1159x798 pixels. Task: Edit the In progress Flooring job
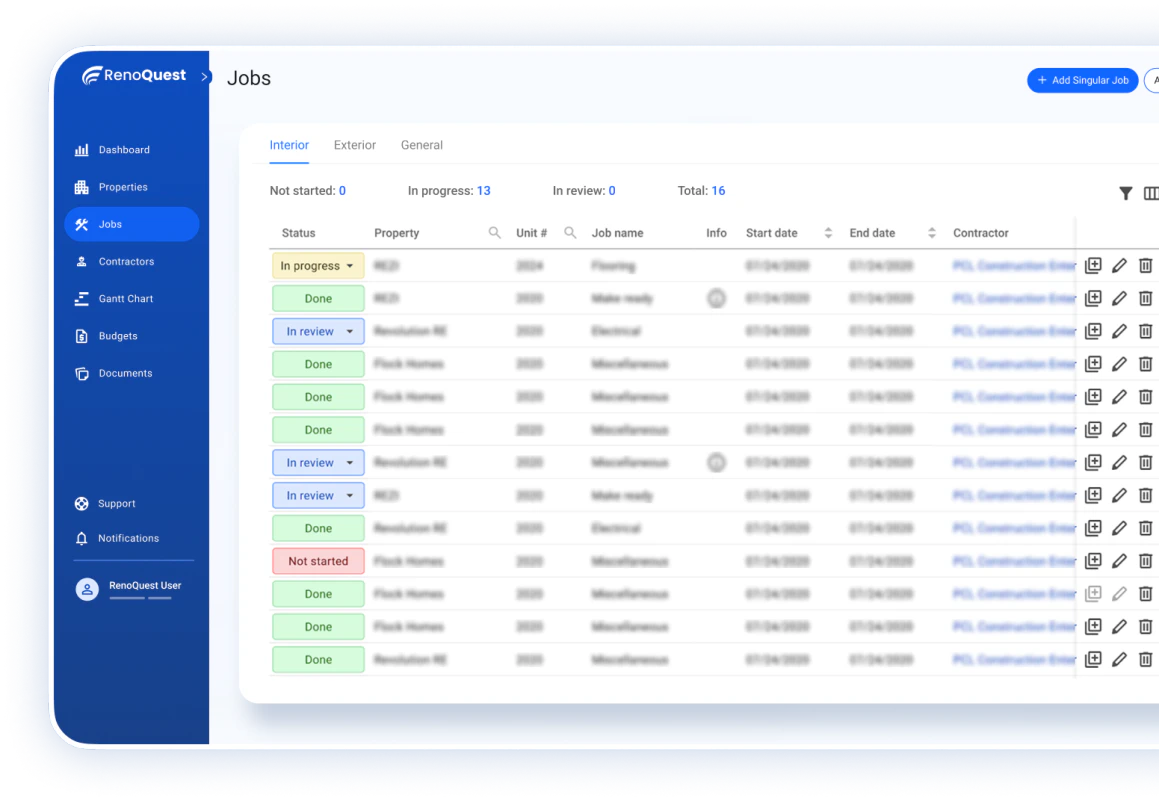(1119, 266)
